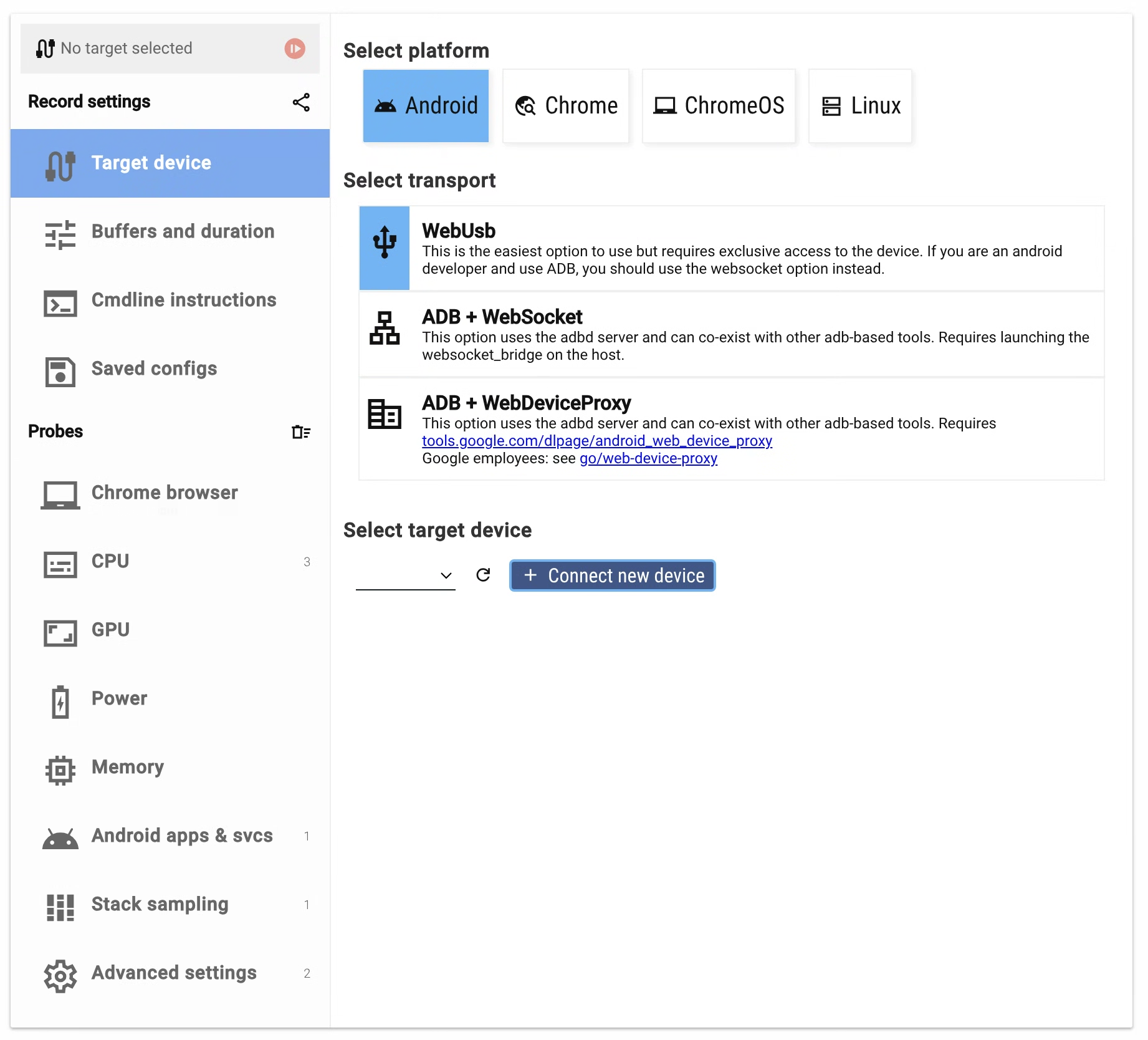Choose the Linux platform option
Viewport: 1148px width, 1040px height.
pyautogui.click(x=860, y=106)
